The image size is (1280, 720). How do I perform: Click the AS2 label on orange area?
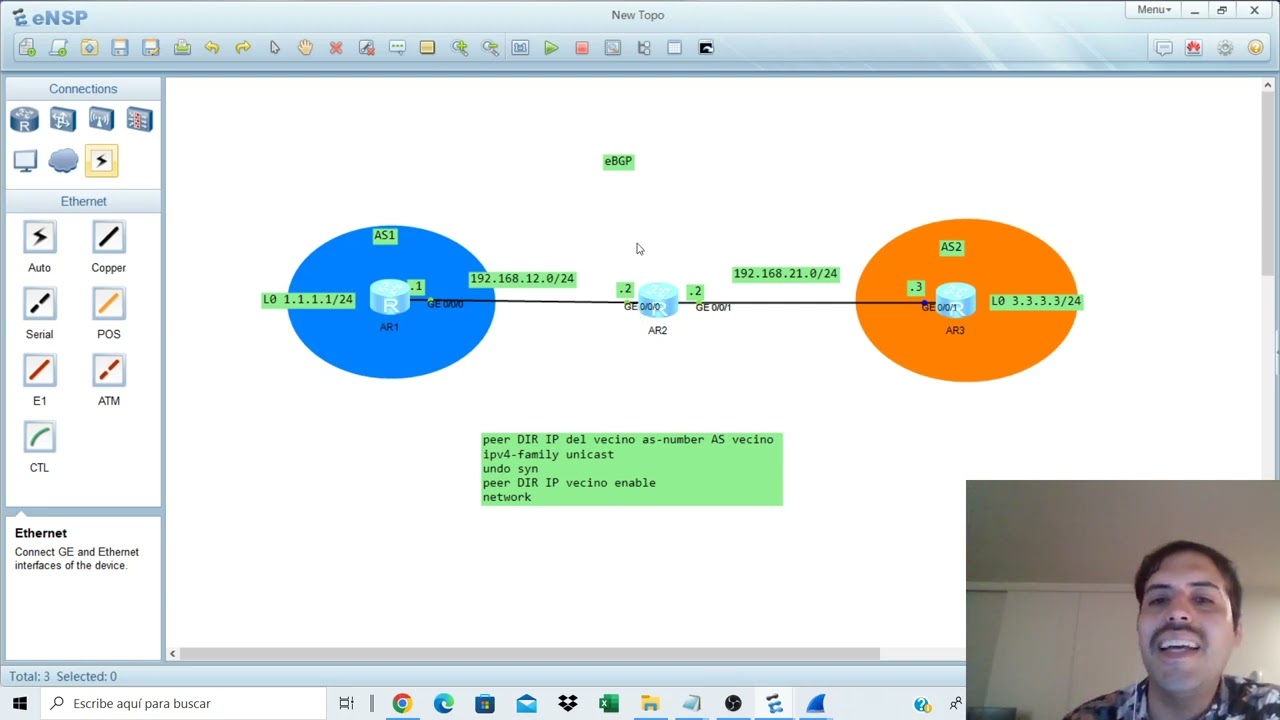pyautogui.click(x=951, y=247)
